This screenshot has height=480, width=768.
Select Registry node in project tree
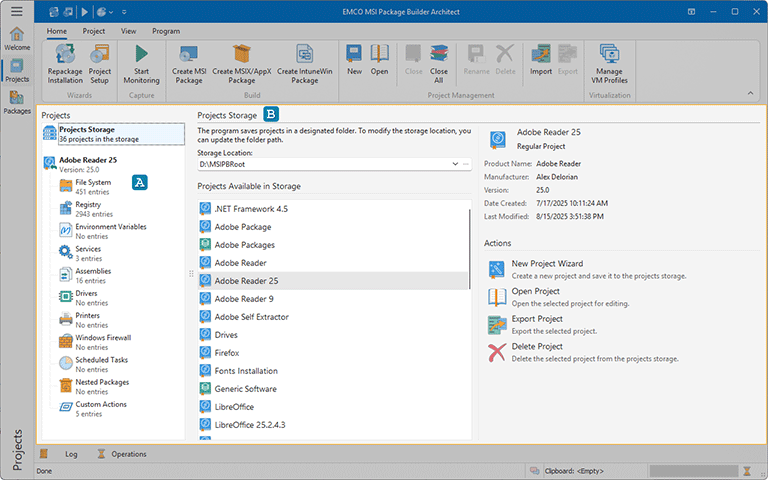(x=88, y=205)
